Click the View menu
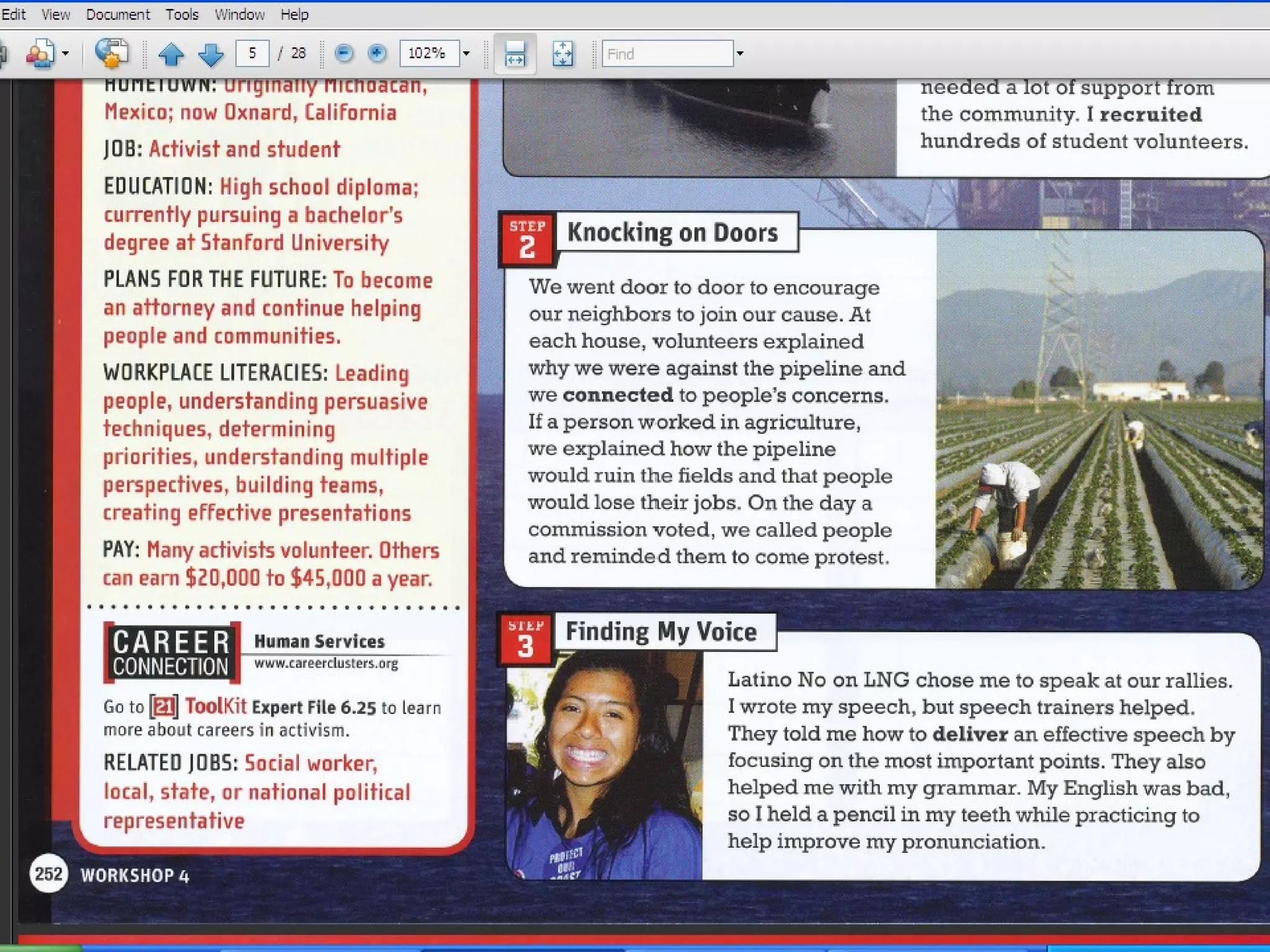Viewport: 1270px width, 952px height. click(55, 14)
